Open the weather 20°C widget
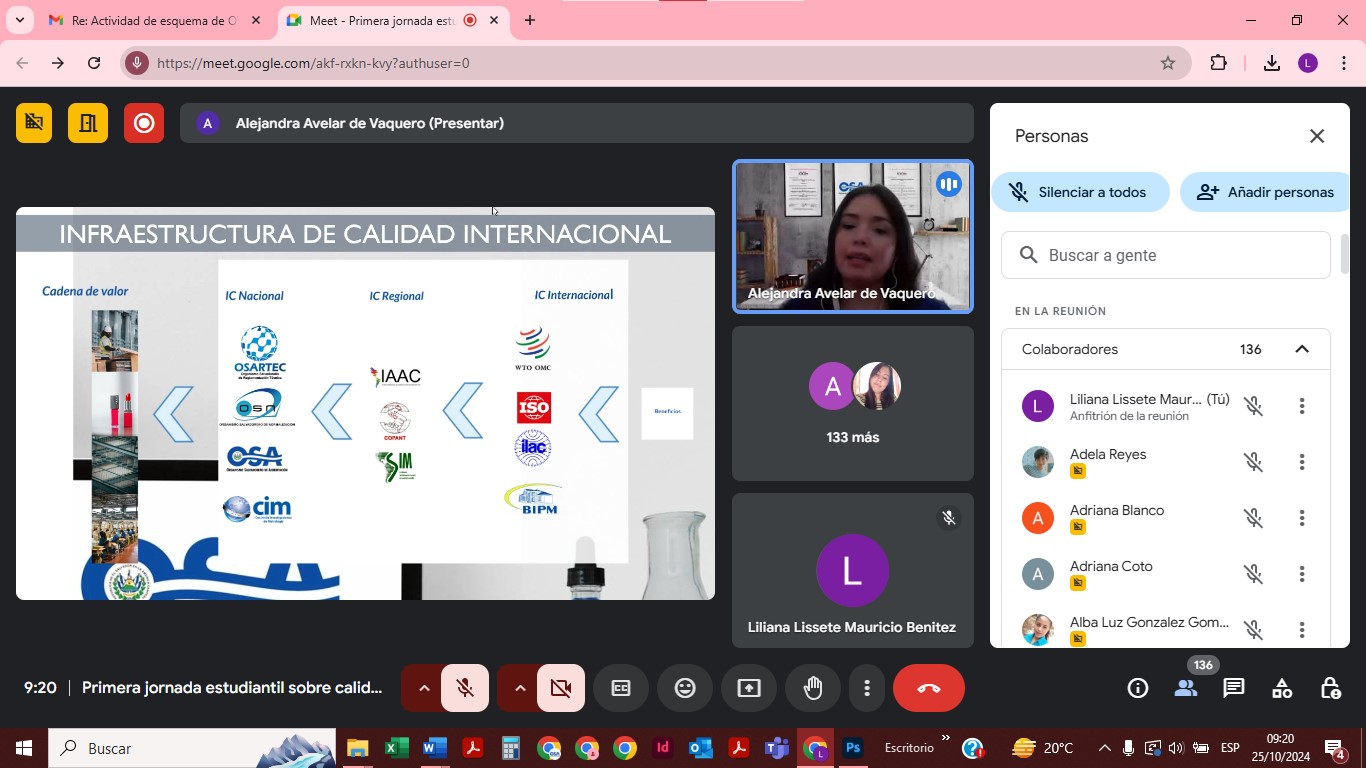 pyautogui.click(x=1043, y=748)
